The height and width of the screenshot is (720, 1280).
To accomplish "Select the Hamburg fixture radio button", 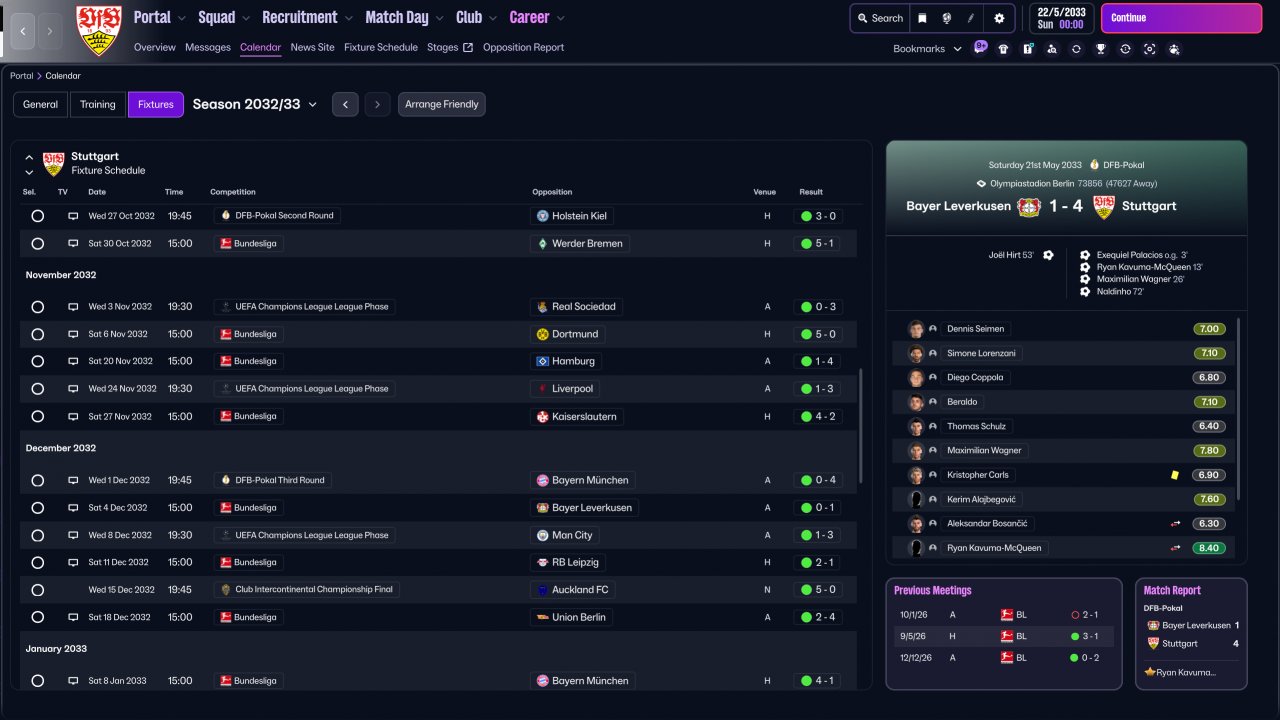I will click(x=37, y=362).
